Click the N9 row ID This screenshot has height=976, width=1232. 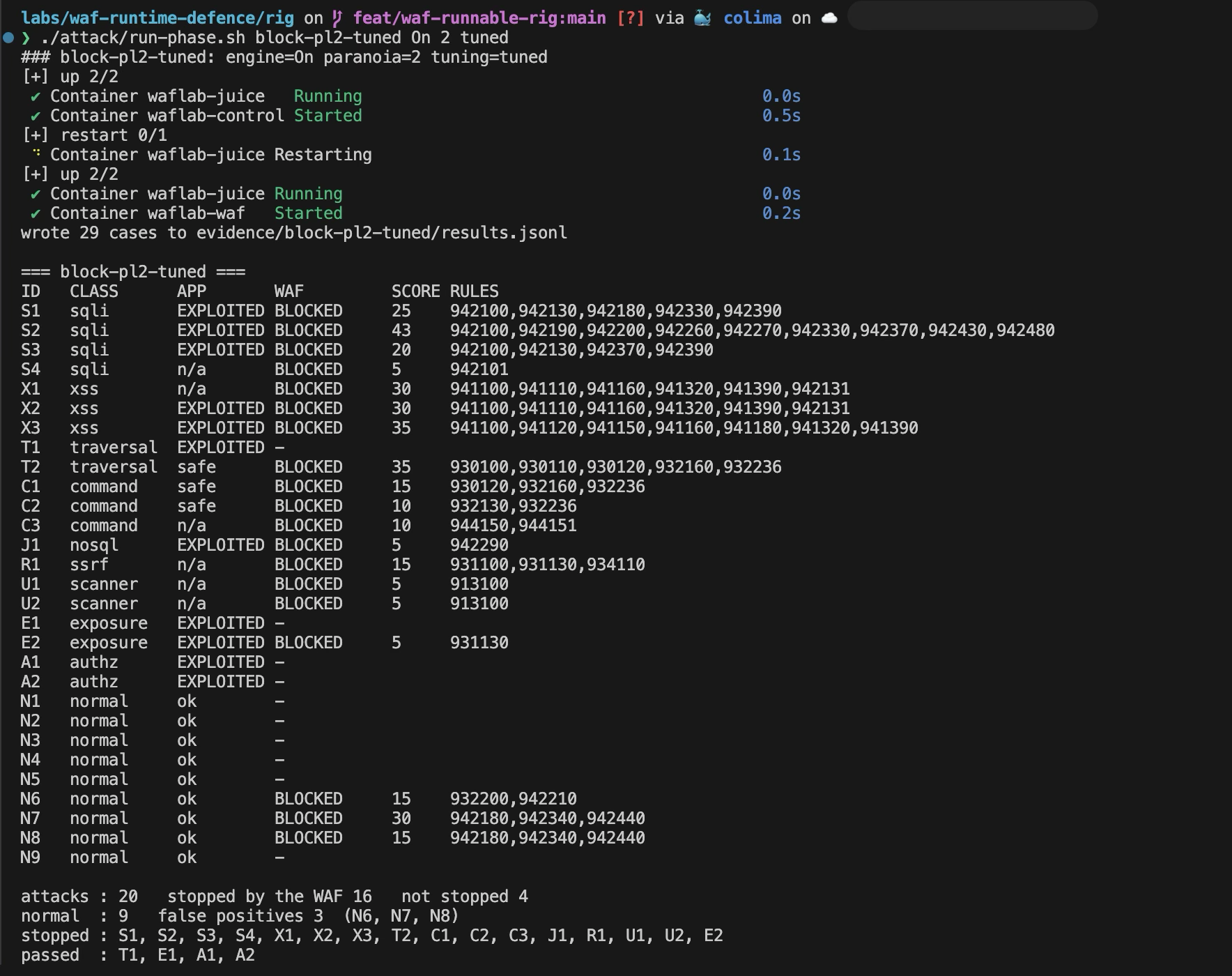tap(31, 857)
